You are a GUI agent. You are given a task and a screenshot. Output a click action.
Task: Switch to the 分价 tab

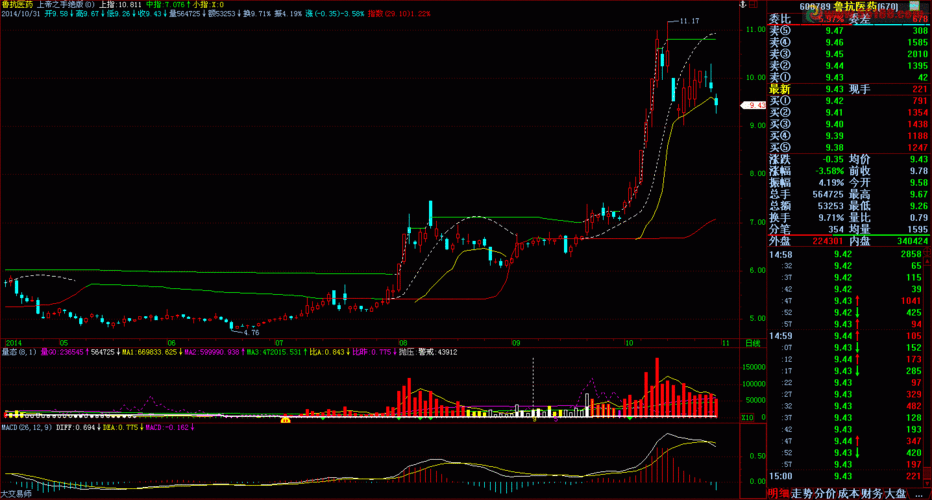pos(826,493)
